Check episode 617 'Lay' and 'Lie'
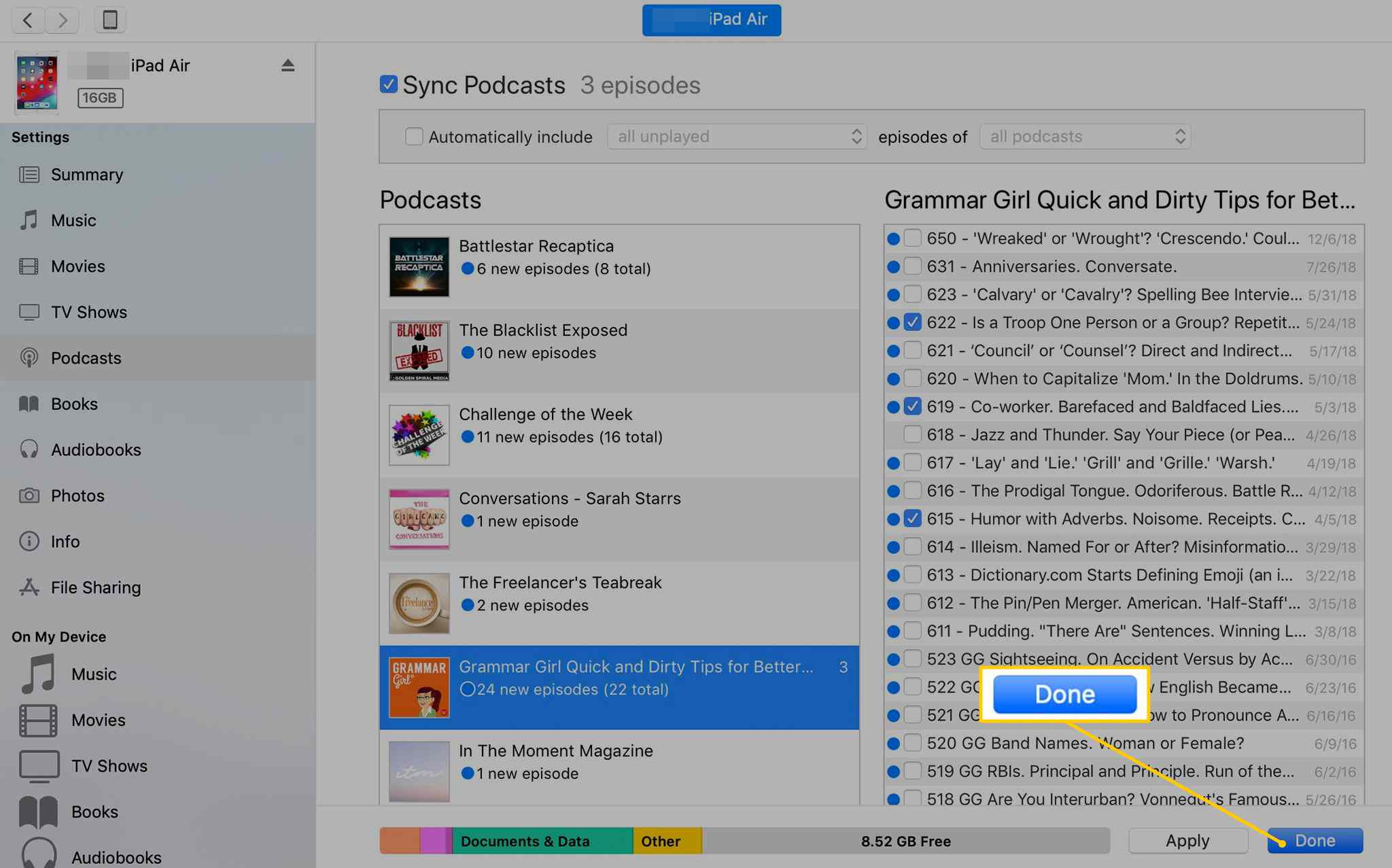1392x868 pixels. (x=913, y=462)
